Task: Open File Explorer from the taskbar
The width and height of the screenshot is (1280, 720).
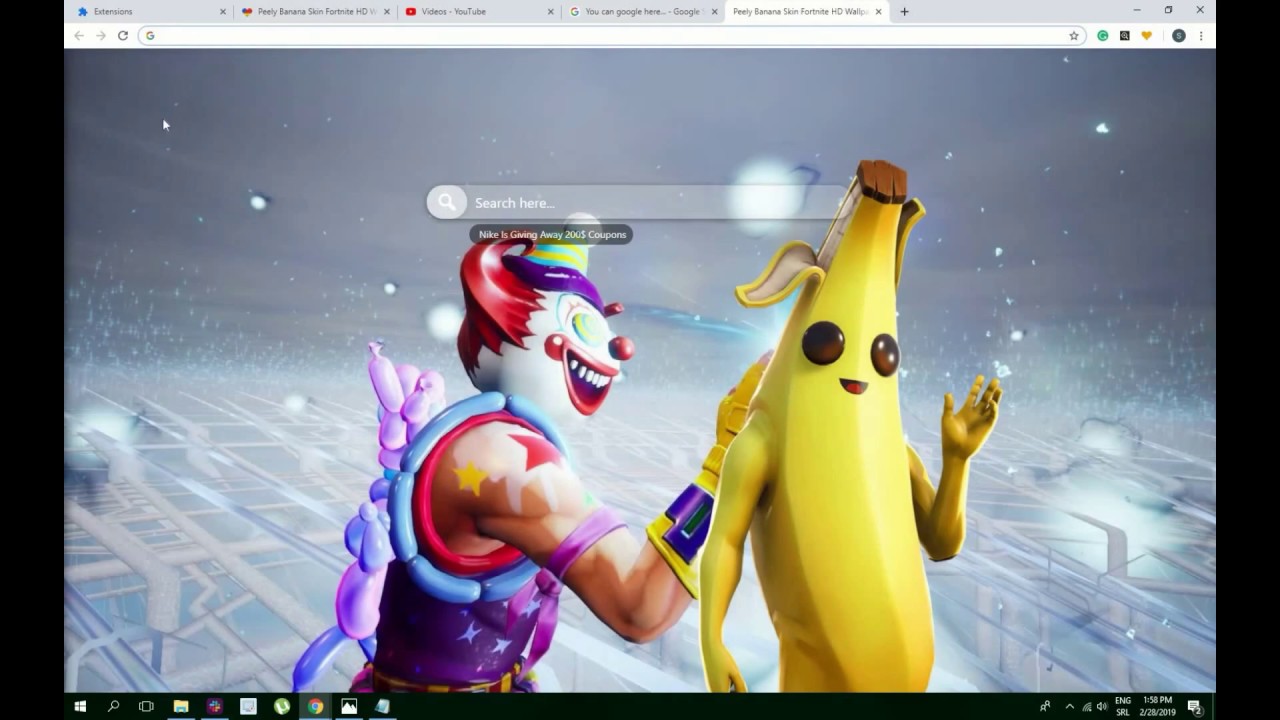Action: coord(181,706)
